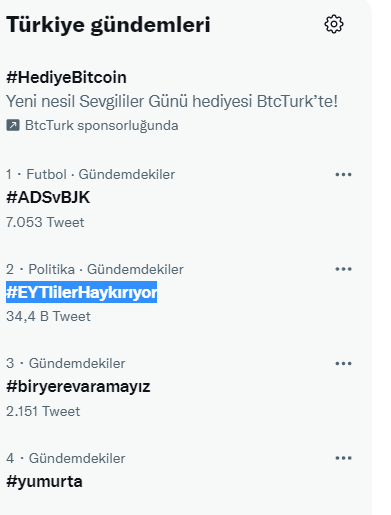Click the 34,4 B Tweet count
The height and width of the screenshot is (515, 391).
[x=48, y=316]
